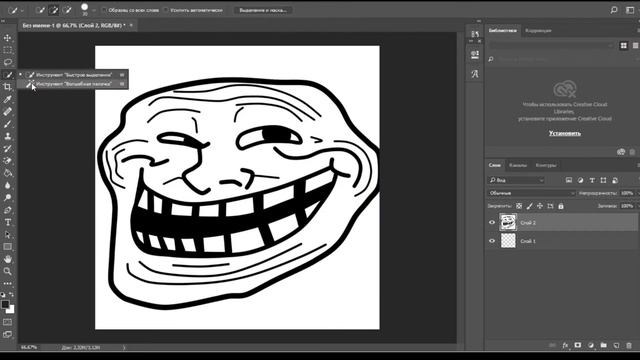Select the Eraser tool
Screen dimensions: 640x360
click(7, 161)
